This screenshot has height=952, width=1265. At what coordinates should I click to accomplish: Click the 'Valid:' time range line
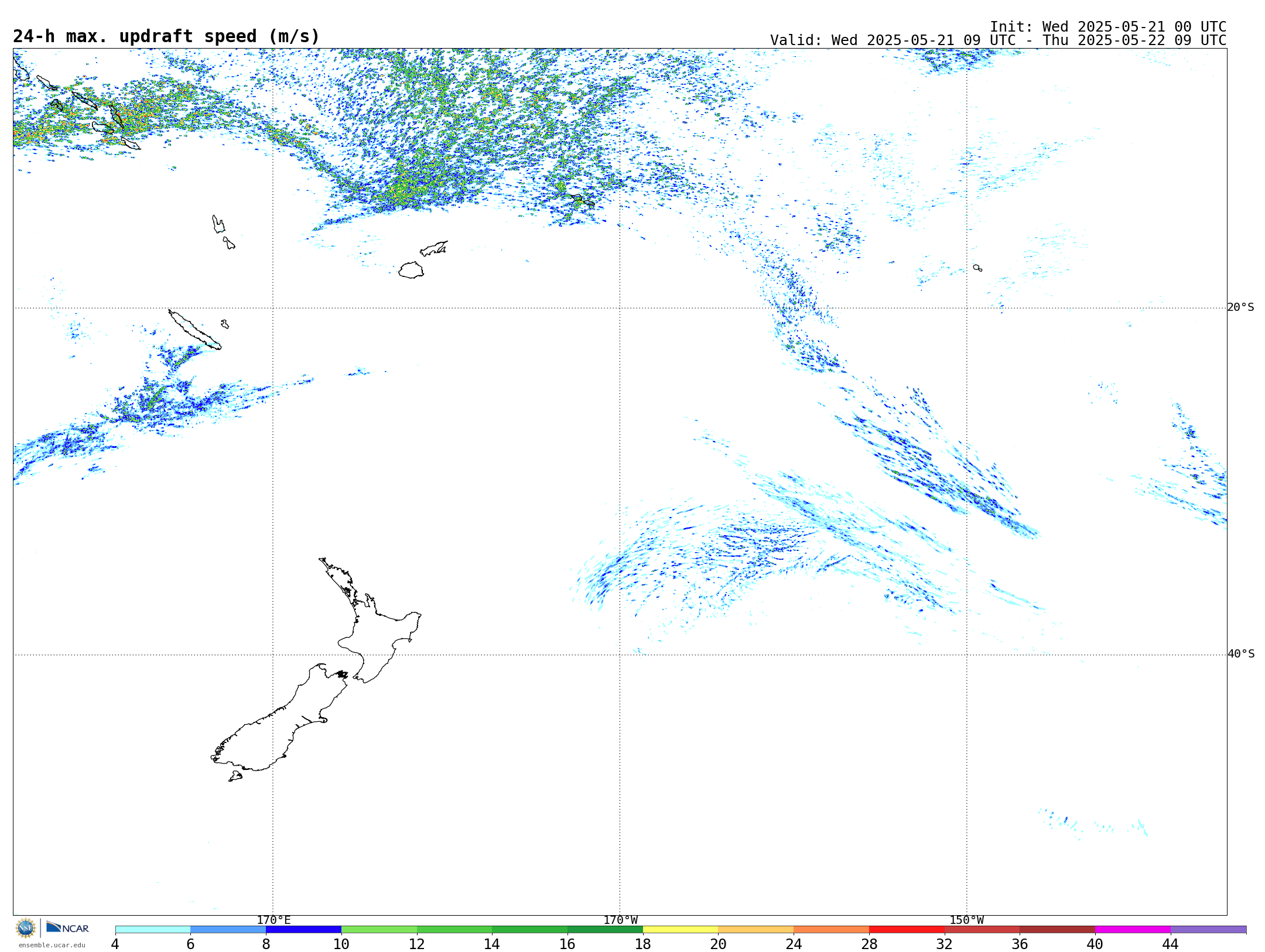998,40
